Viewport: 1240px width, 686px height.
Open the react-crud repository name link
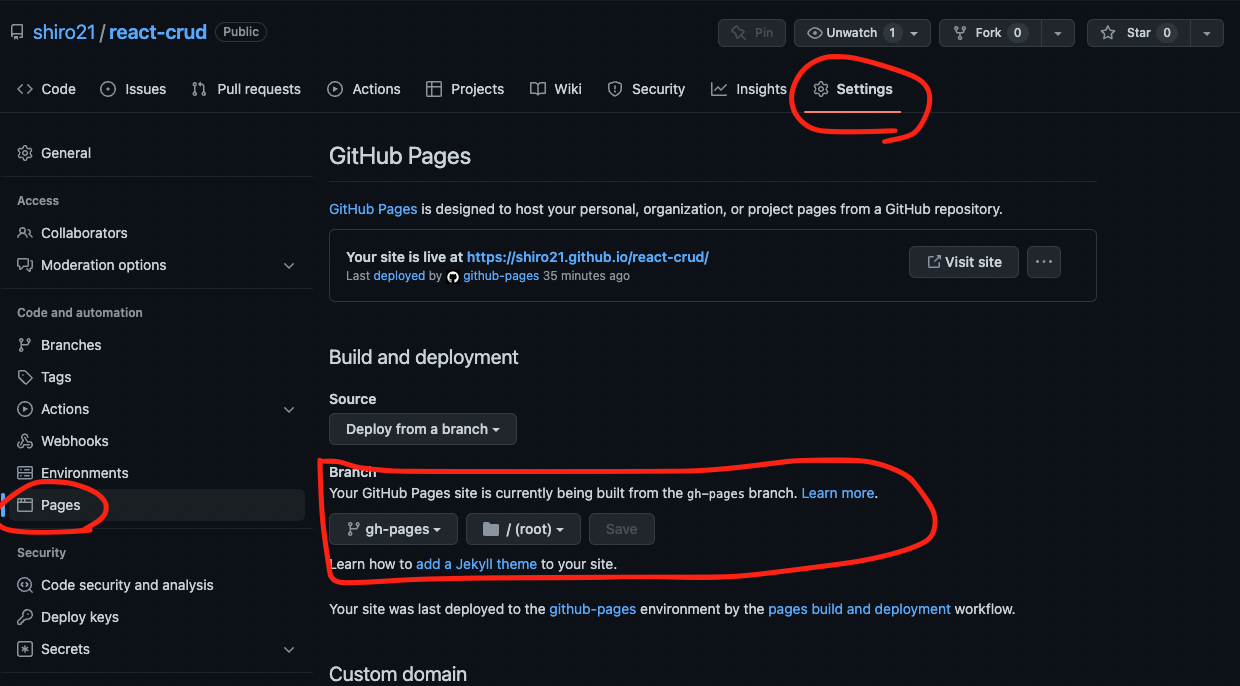(158, 32)
